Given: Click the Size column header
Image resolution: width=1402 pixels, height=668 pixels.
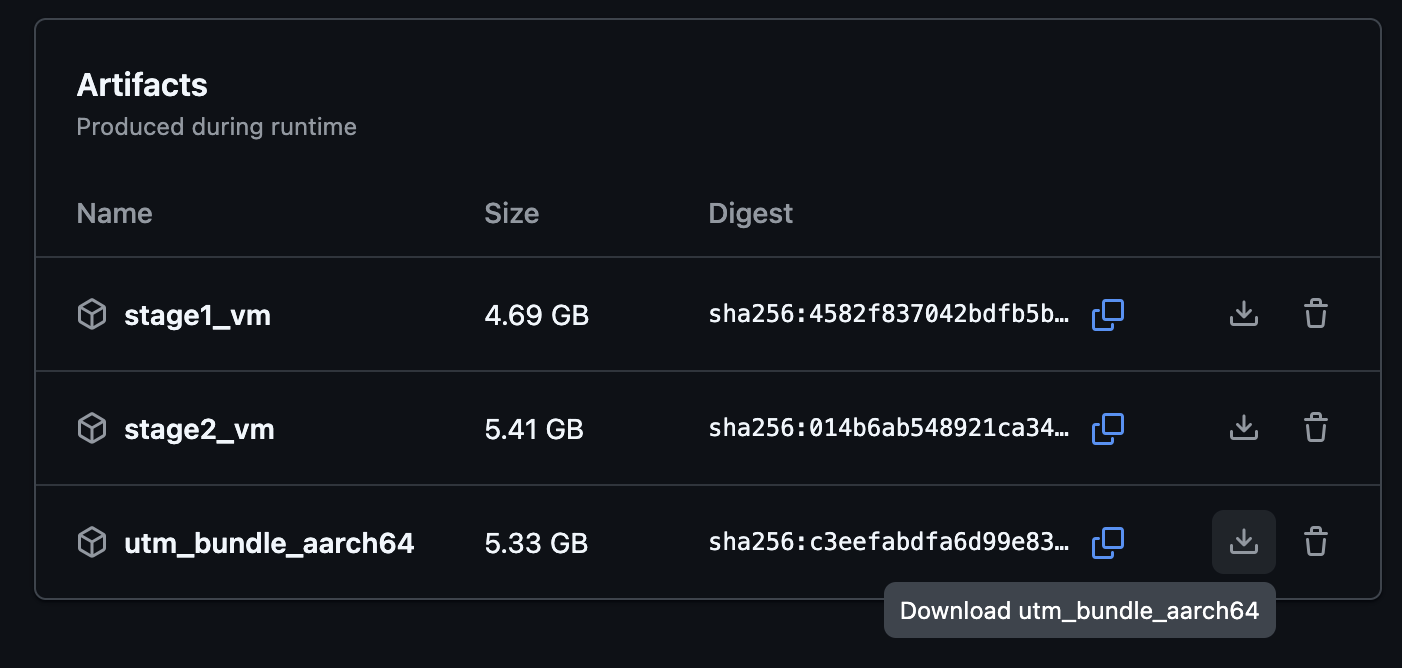Looking at the screenshot, I should tap(512, 213).
